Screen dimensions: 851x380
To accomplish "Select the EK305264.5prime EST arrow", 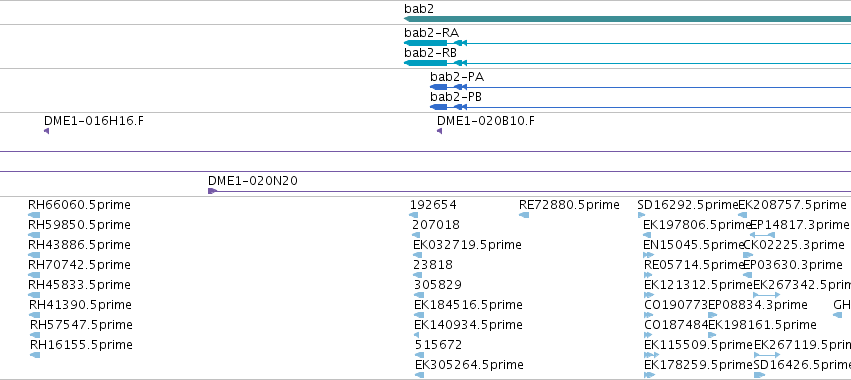I will pos(419,375).
